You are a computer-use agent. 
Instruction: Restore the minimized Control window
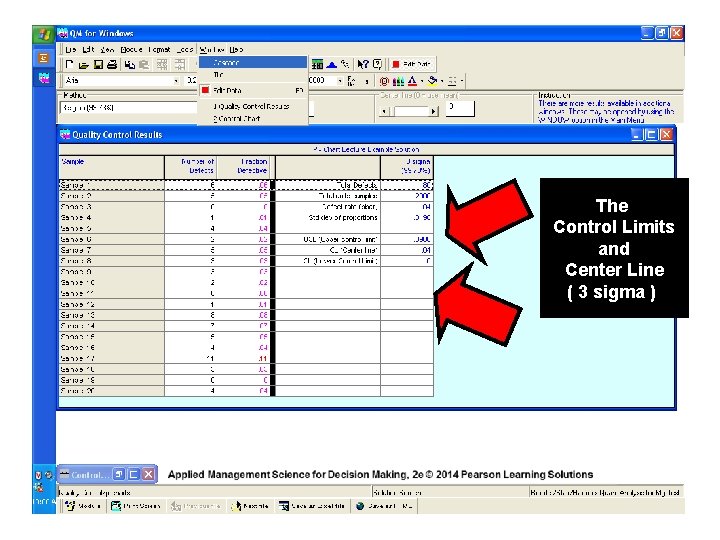[119, 474]
